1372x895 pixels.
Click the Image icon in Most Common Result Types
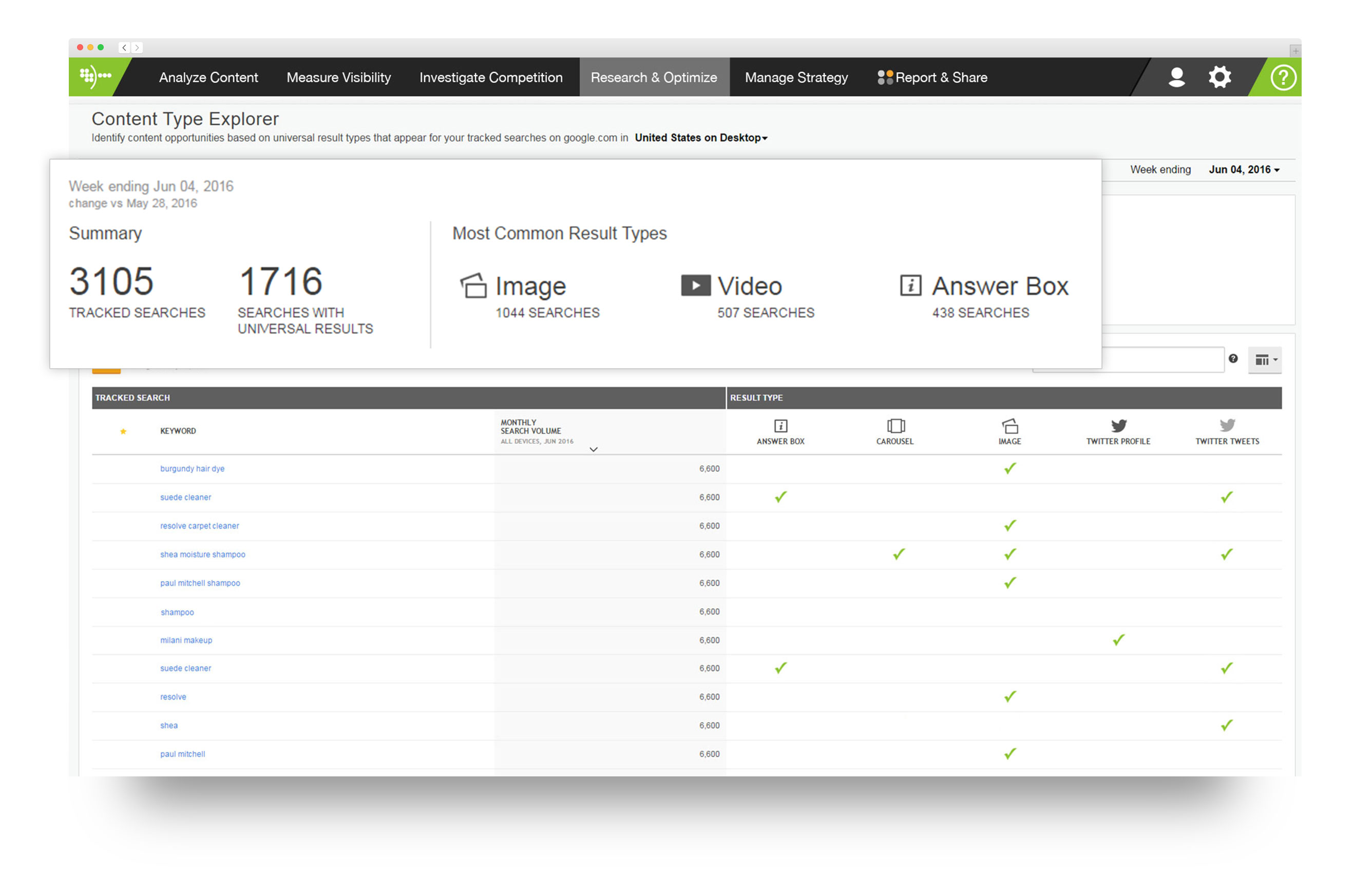[x=473, y=286]
